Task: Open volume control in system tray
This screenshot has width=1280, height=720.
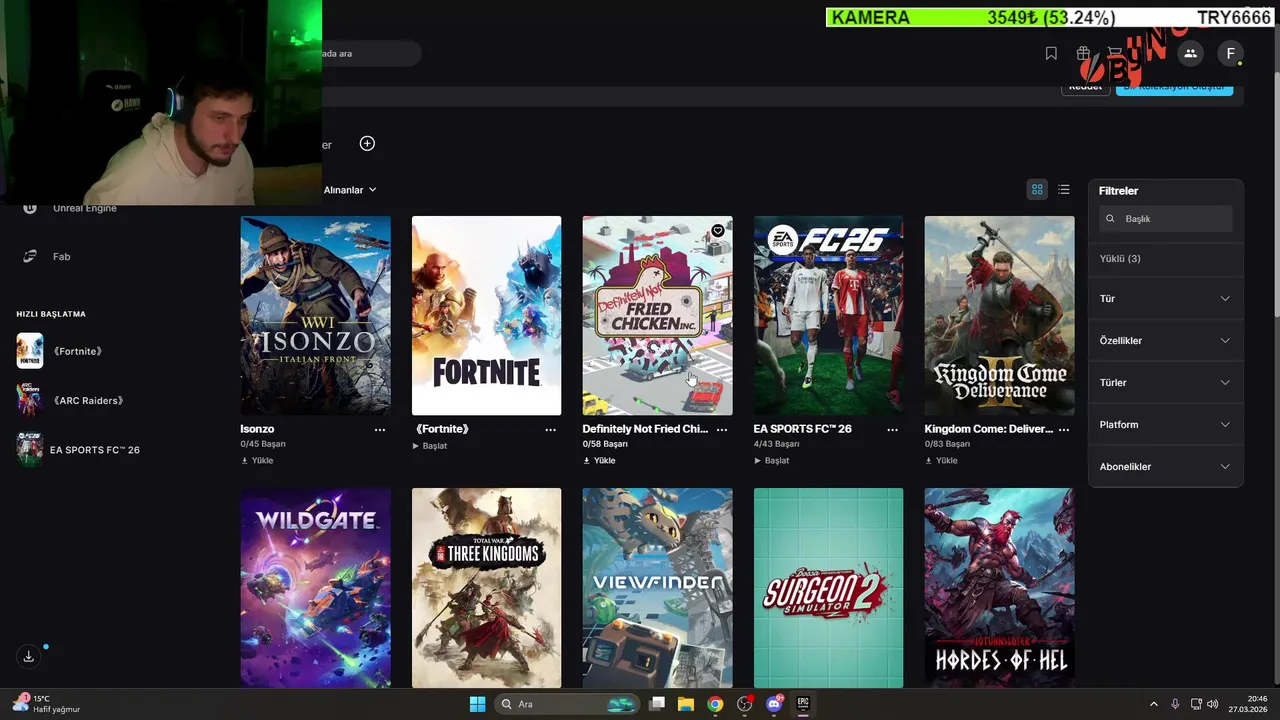Action: pyautogui.click(x=1212, y=704)
